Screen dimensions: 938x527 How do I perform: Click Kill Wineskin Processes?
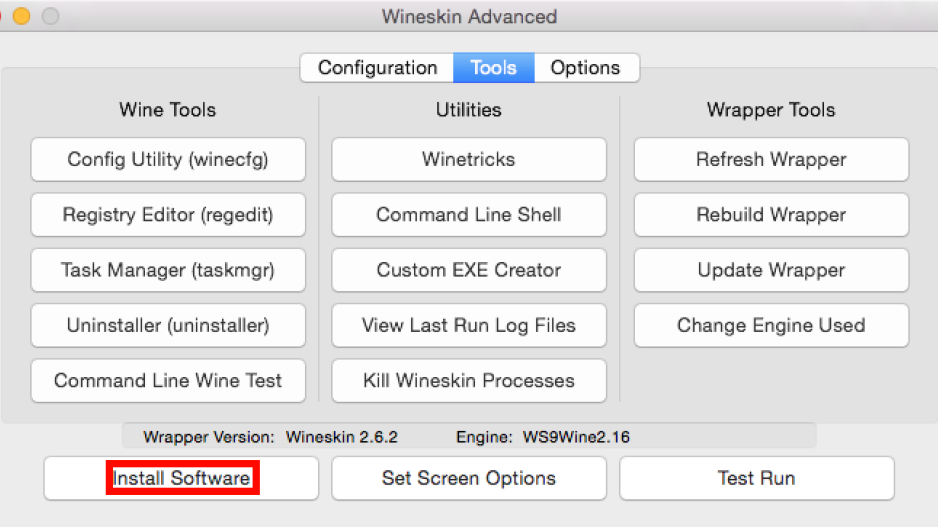(469, 381)
